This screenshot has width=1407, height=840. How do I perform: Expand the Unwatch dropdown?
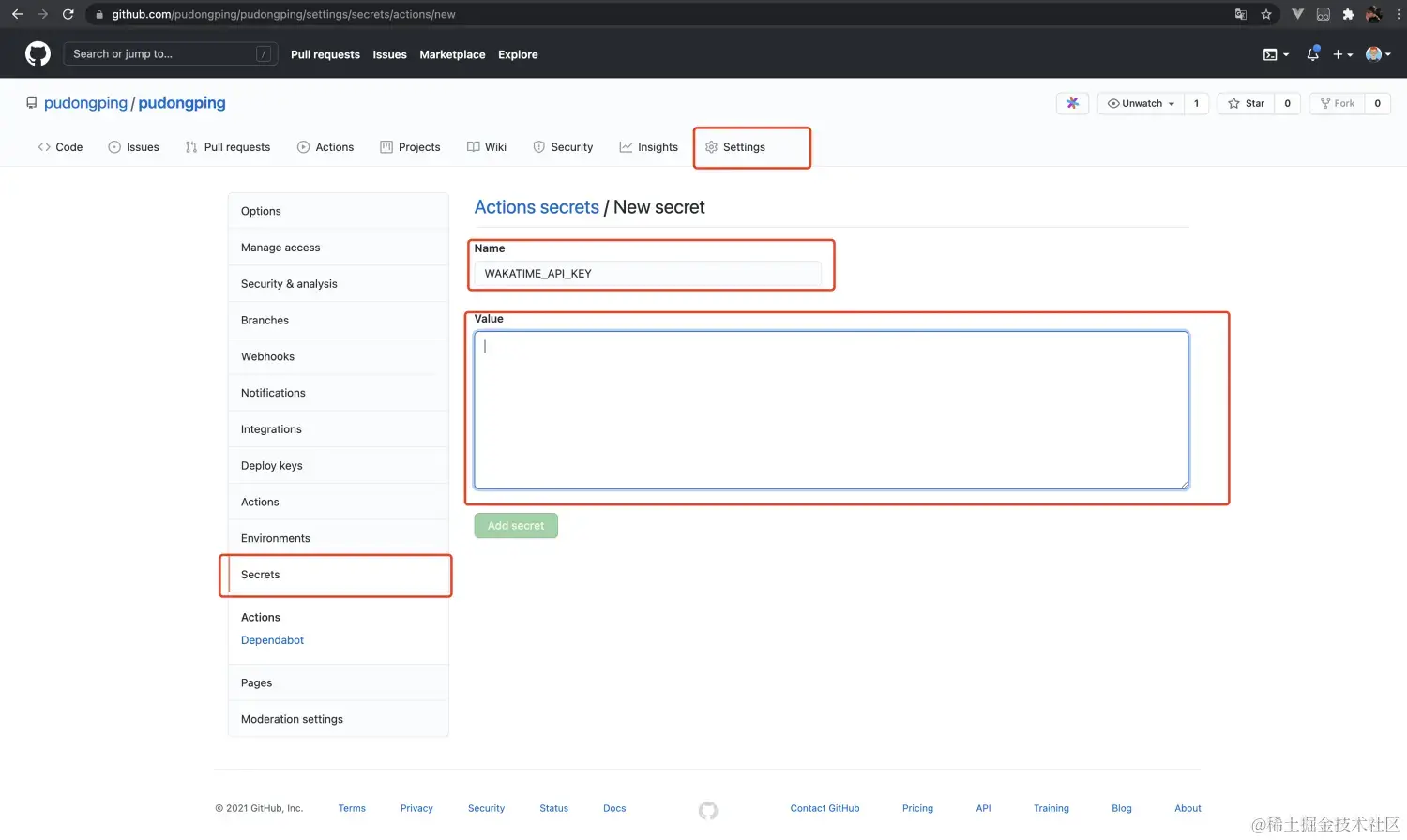1141,103
